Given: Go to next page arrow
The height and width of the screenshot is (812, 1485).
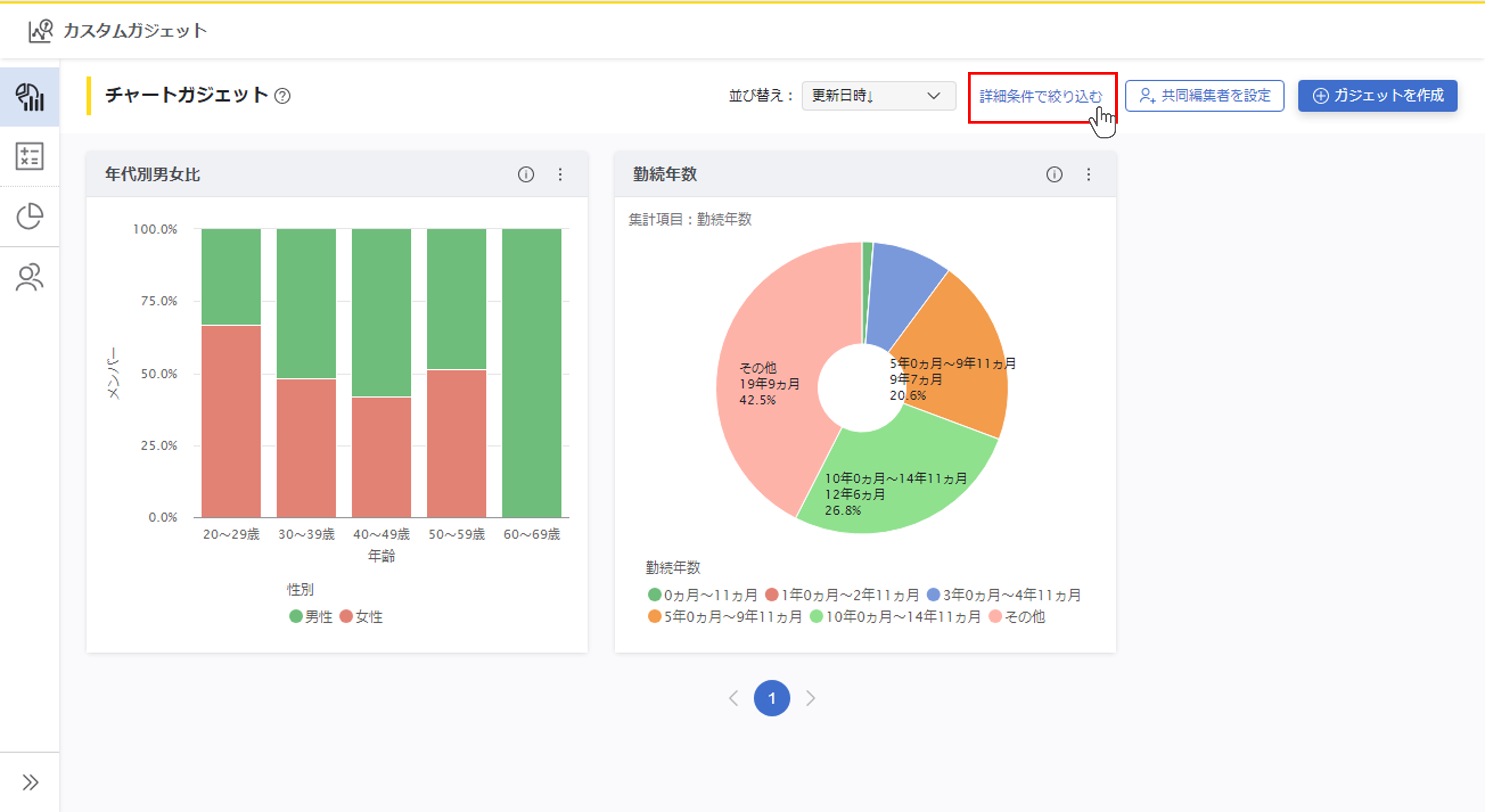Looking at the screenshot, I should [810, 698].
